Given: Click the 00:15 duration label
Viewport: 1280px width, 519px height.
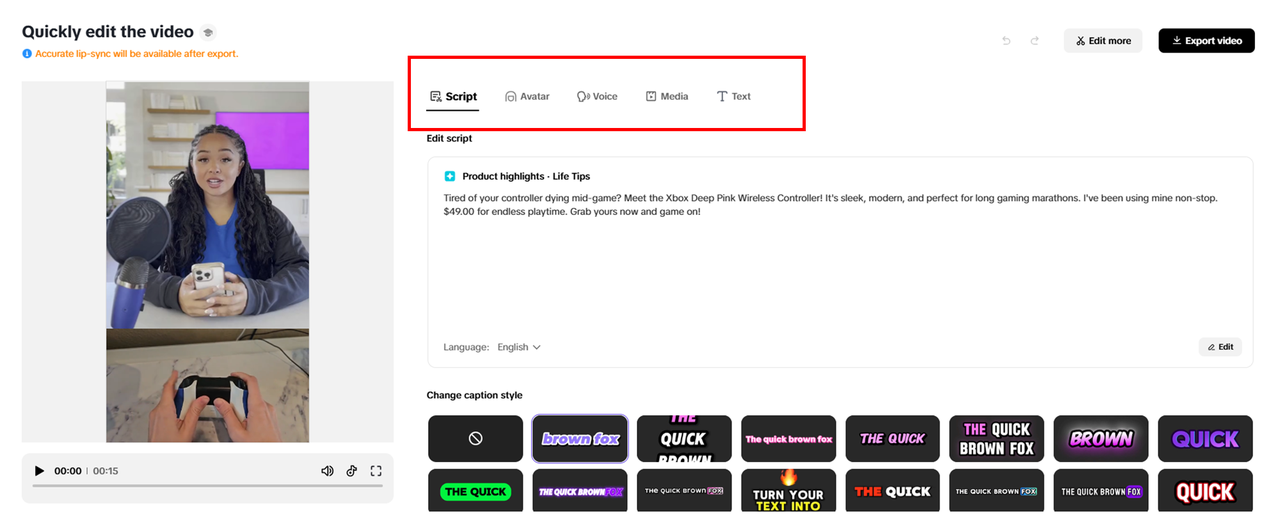Looking at the screenshot, I should click(105, 471).
